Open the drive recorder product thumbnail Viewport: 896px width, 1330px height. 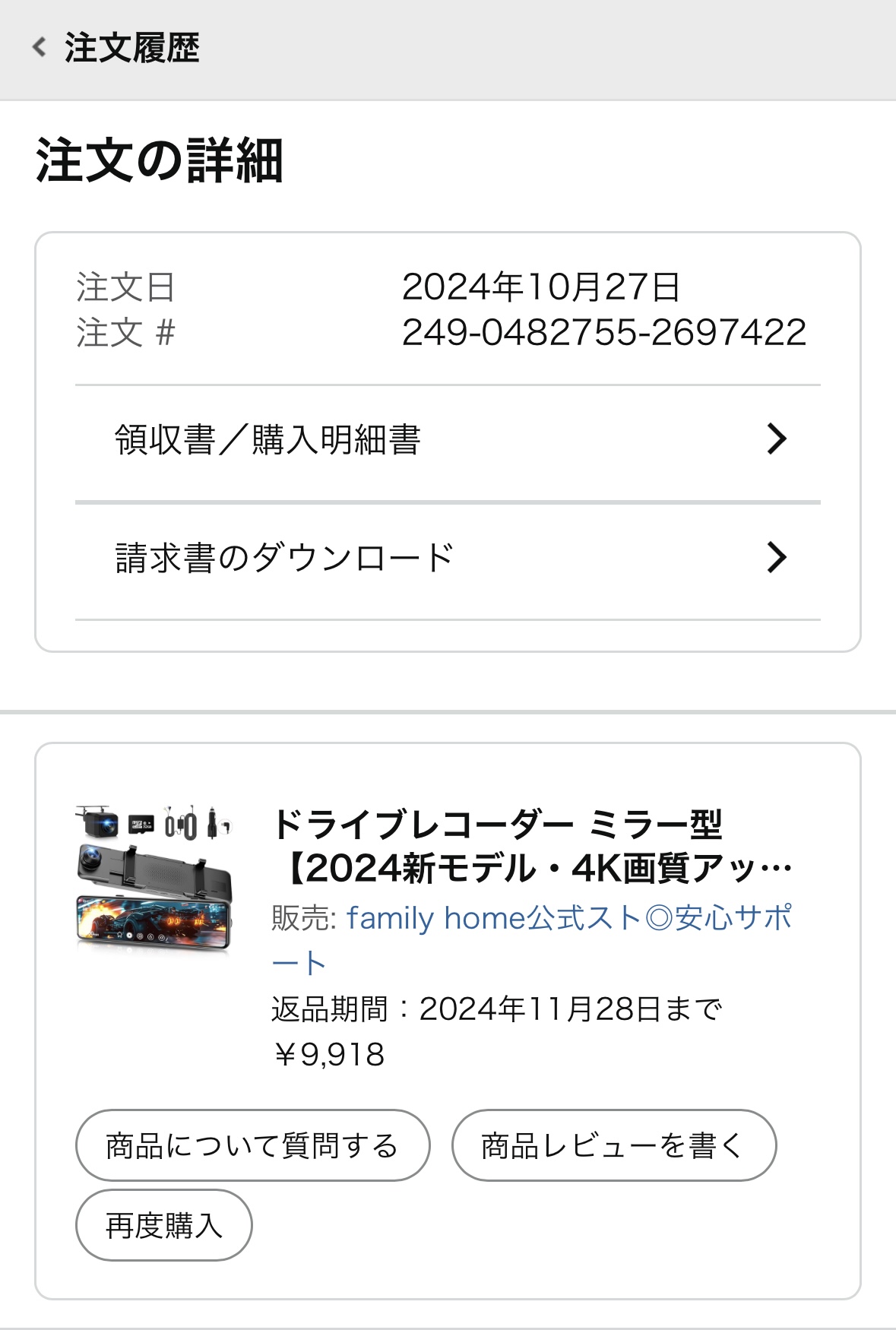(154, 878)
